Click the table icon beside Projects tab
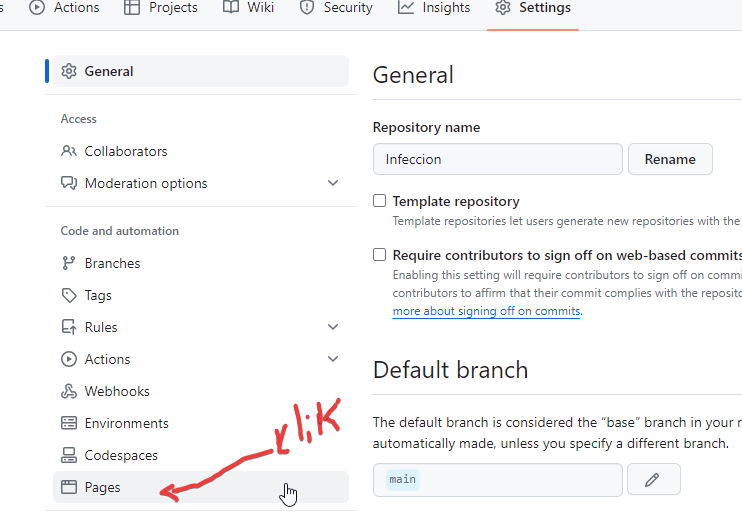The width and height of the screenshot is (742, 527). pyautogui.click(x=132, y=8)
